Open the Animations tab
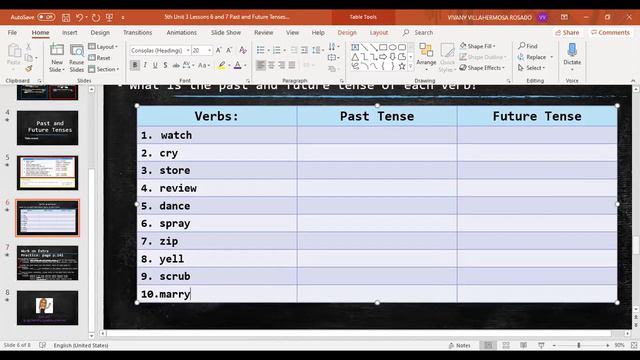Image resolution: width=640 pixels, height=360 pixels. 181,32
